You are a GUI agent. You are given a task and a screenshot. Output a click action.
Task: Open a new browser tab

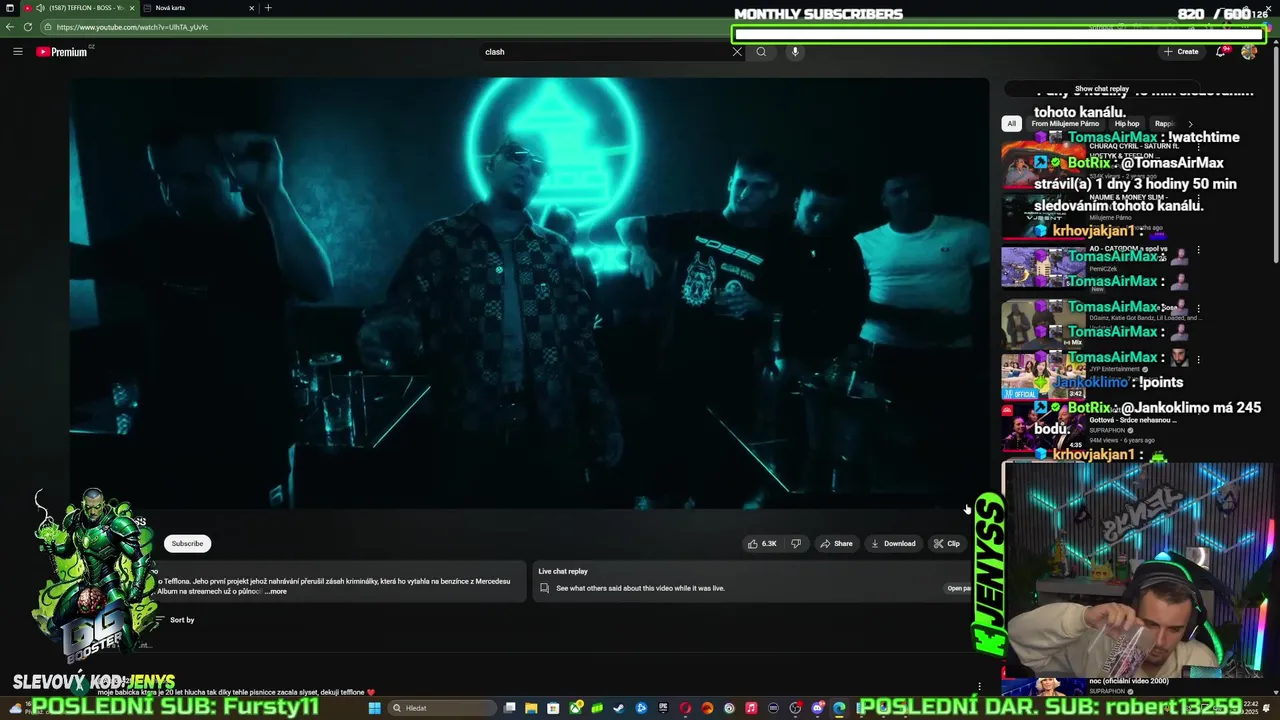pyautogui.click(x=268, y=8)
